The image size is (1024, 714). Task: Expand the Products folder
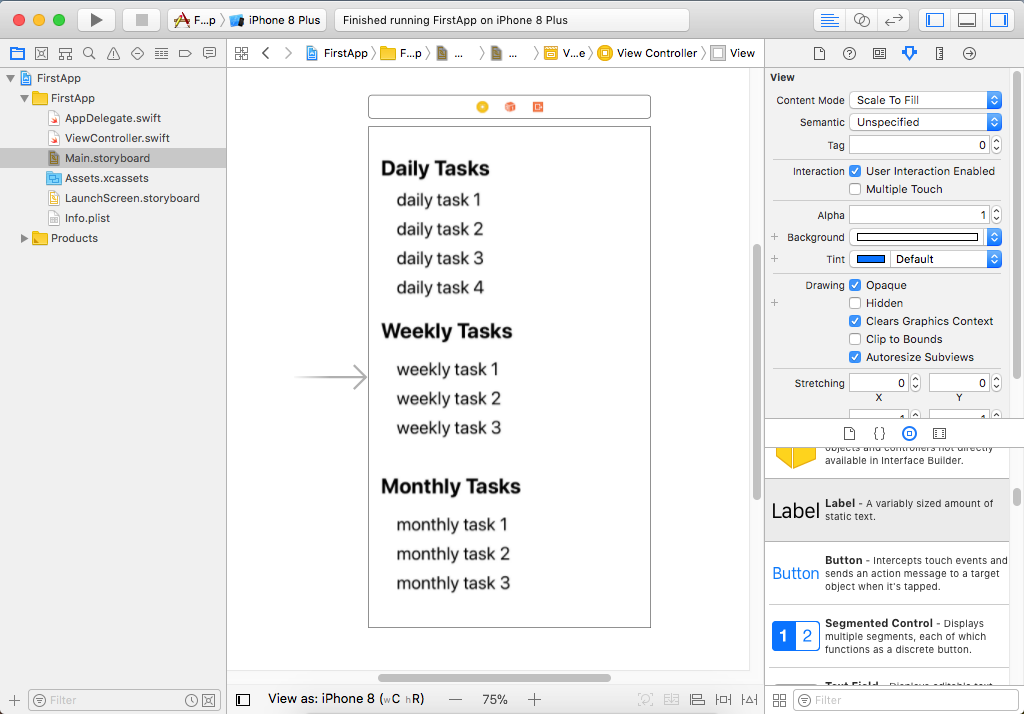click(24, 238)
